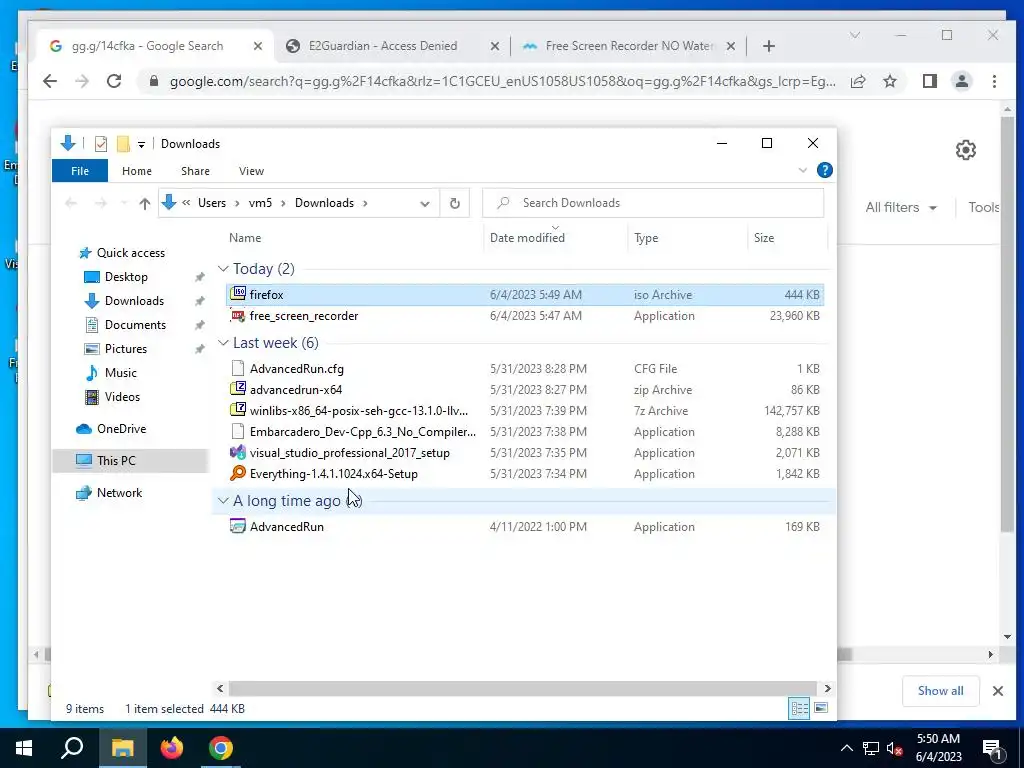Select the AdvancedRun.cfg file icon
This screenshot has width=1024, height=768.
point(238,368)
